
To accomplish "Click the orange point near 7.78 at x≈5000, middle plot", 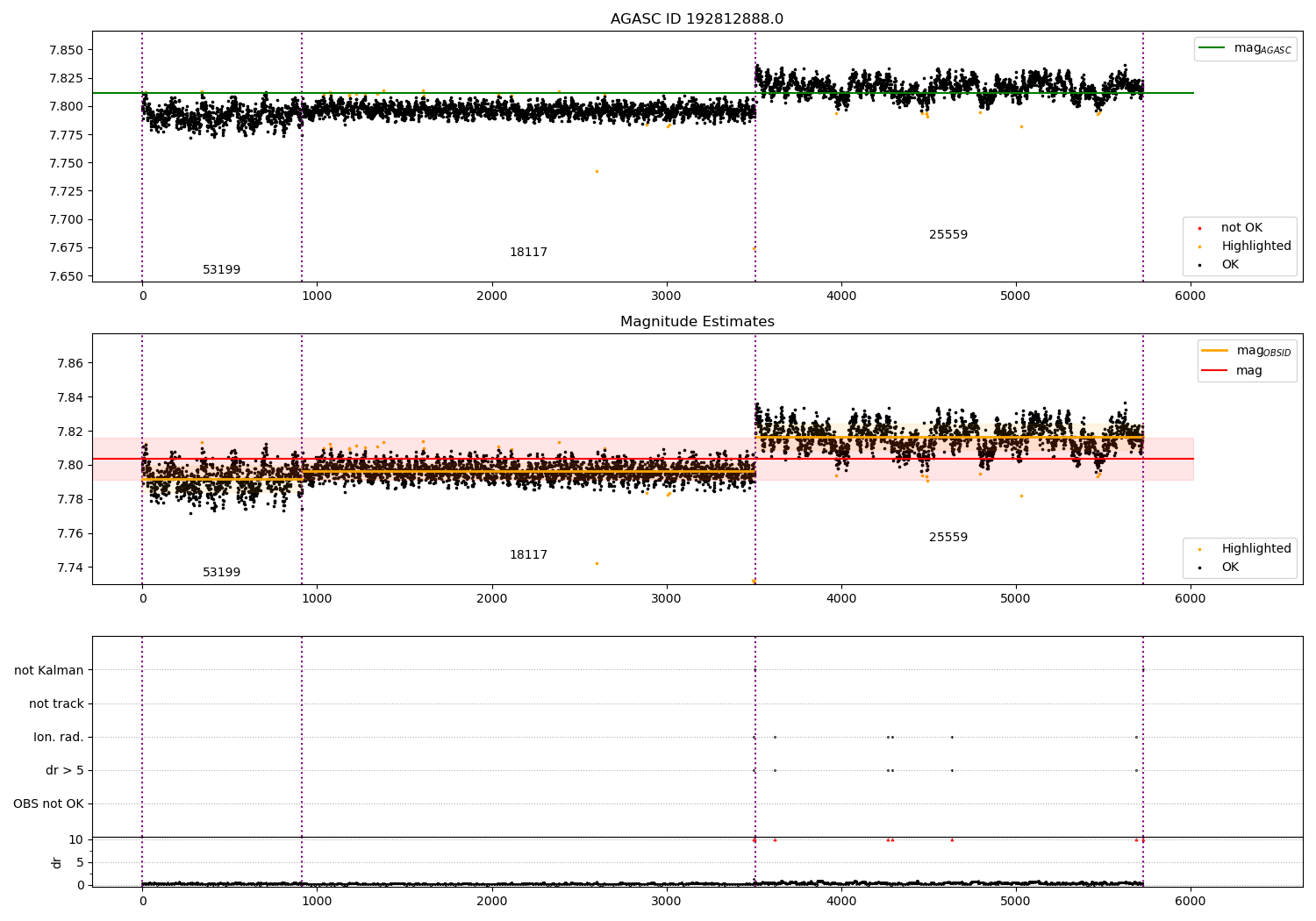I will point(1021,496).
